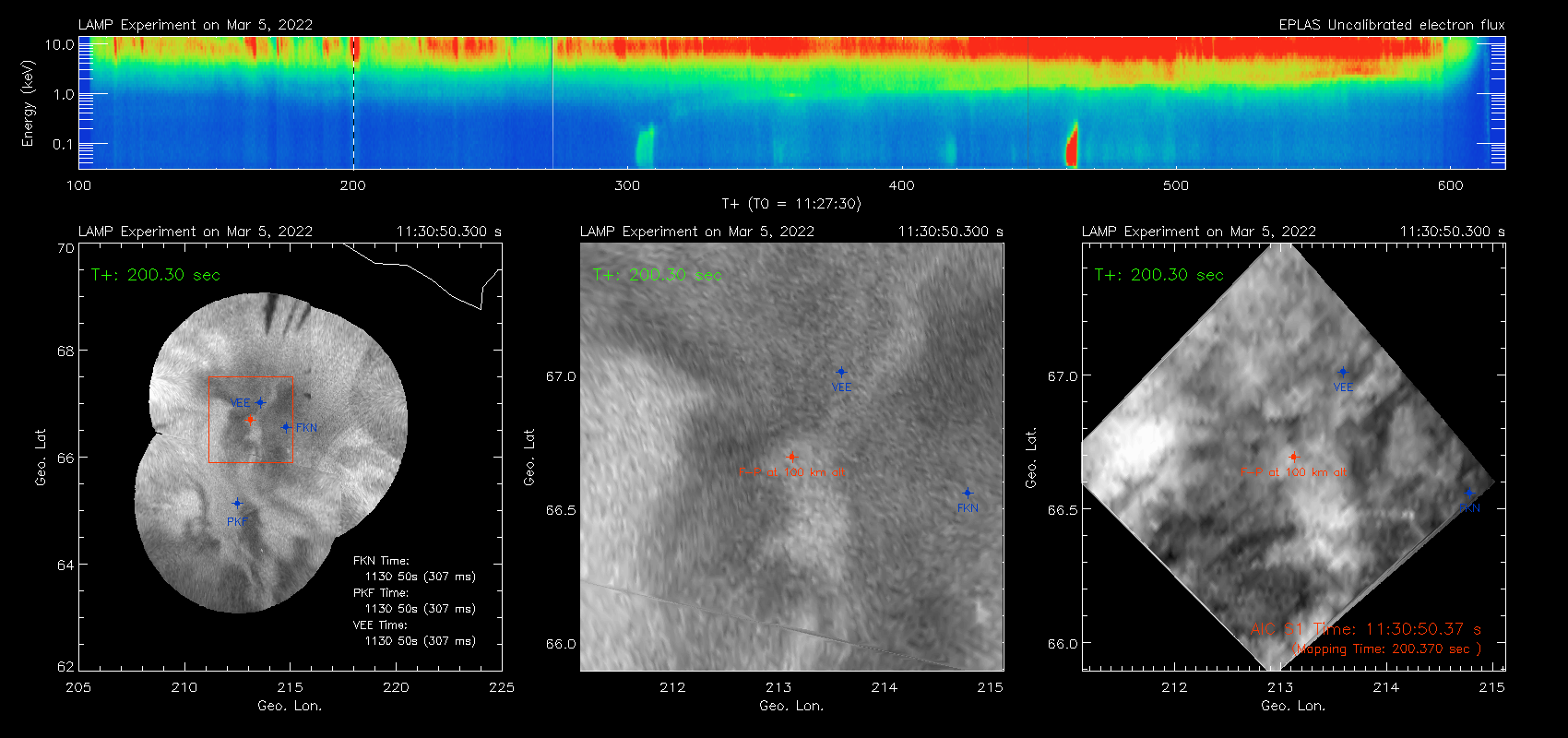Click the '200' tick on the spectrogram time axis
1568x738 pixels.
tap(353, 185)
